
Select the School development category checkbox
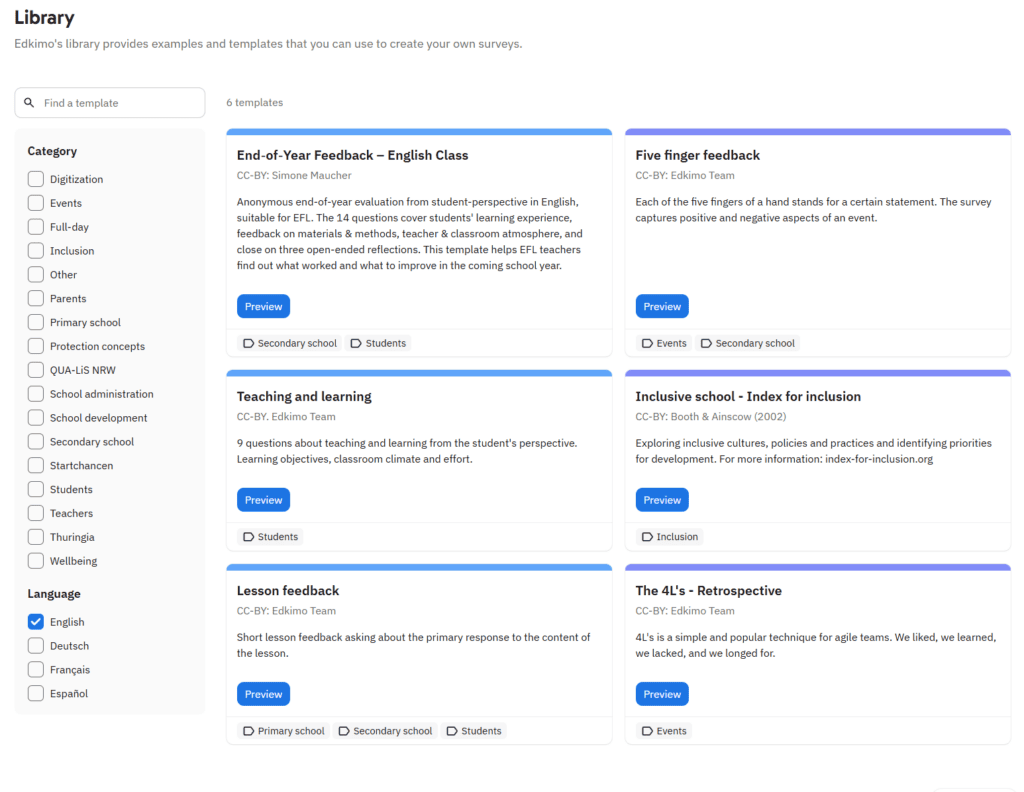[x=36, y=418]
